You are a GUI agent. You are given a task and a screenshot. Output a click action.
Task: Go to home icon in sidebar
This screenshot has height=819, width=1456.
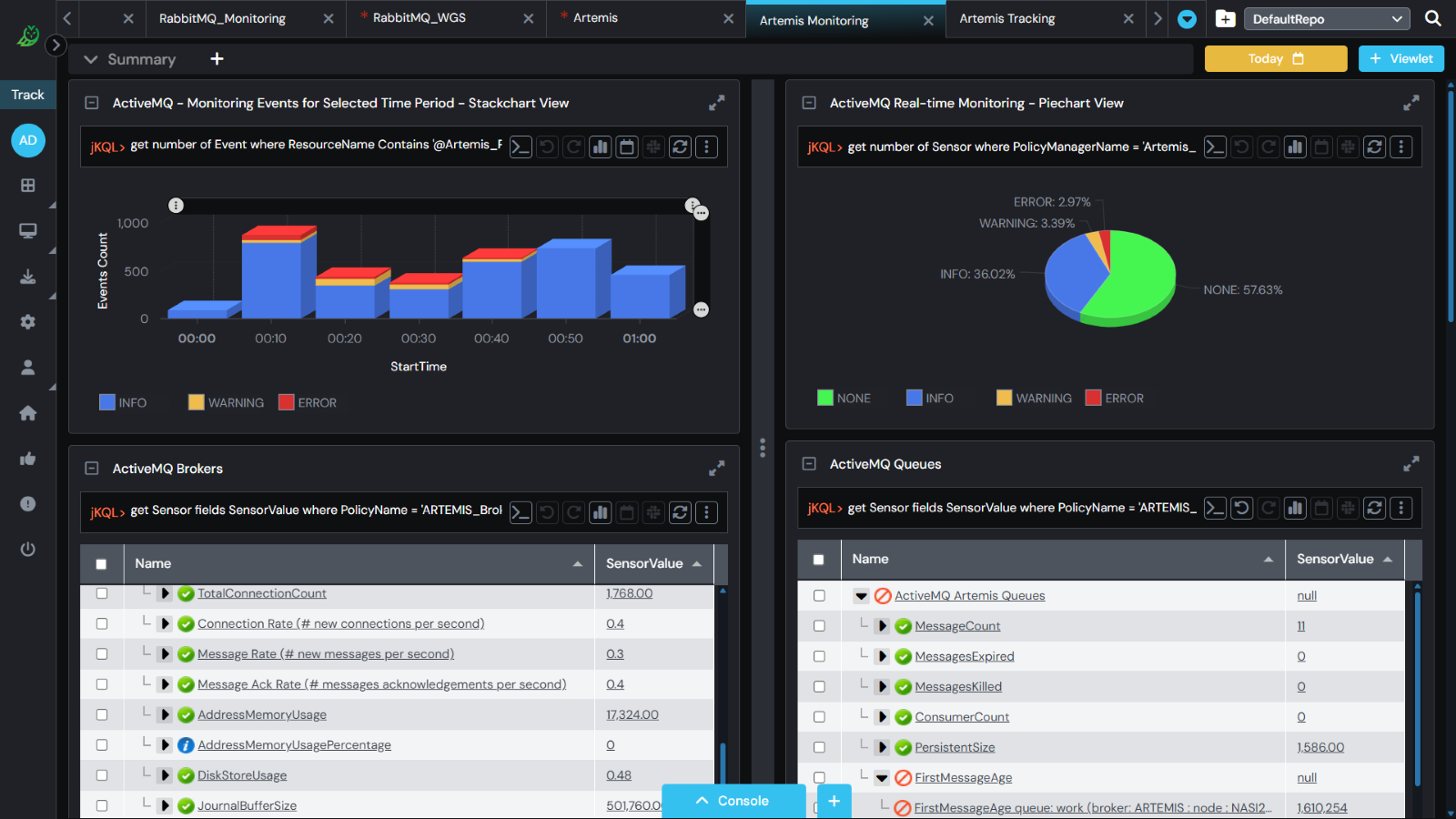(28, 413)
